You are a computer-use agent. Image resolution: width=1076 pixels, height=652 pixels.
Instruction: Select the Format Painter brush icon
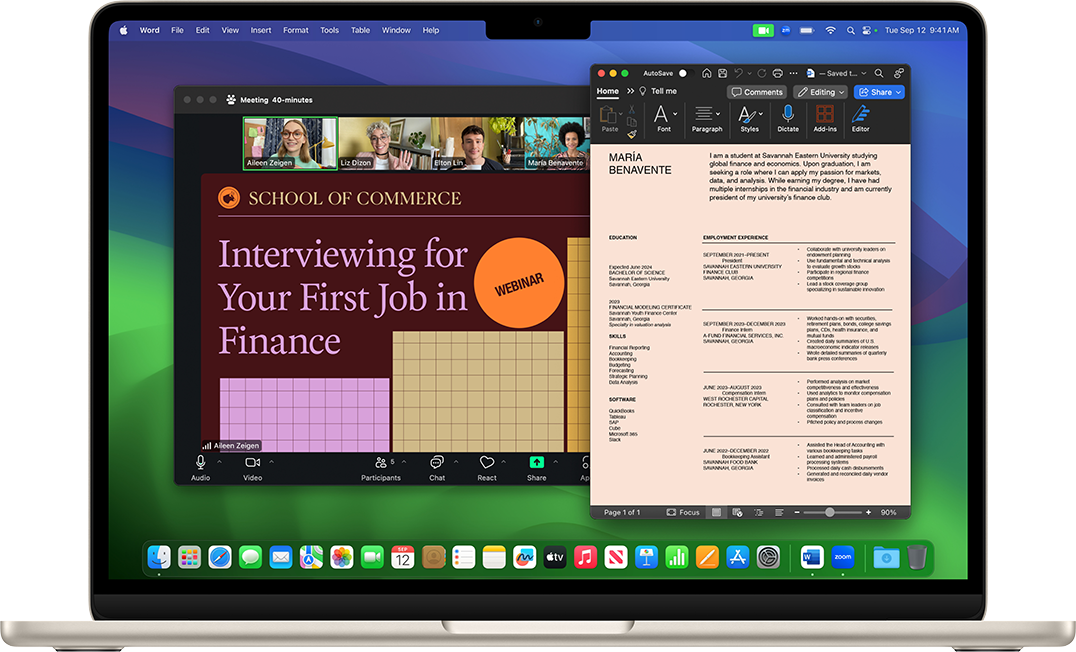(632, 134)
